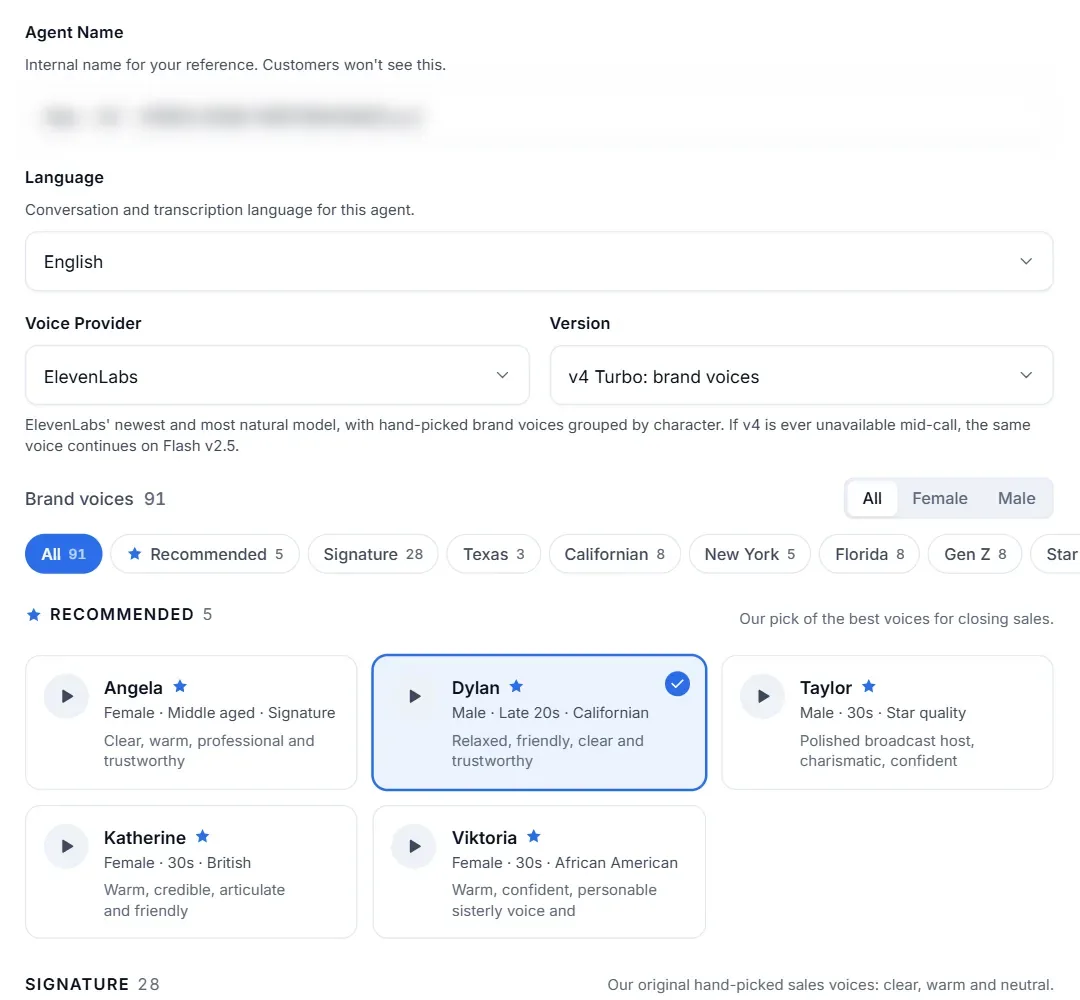Click the Brand voices 91 label

pyautogui.click(x=95, y=499)
